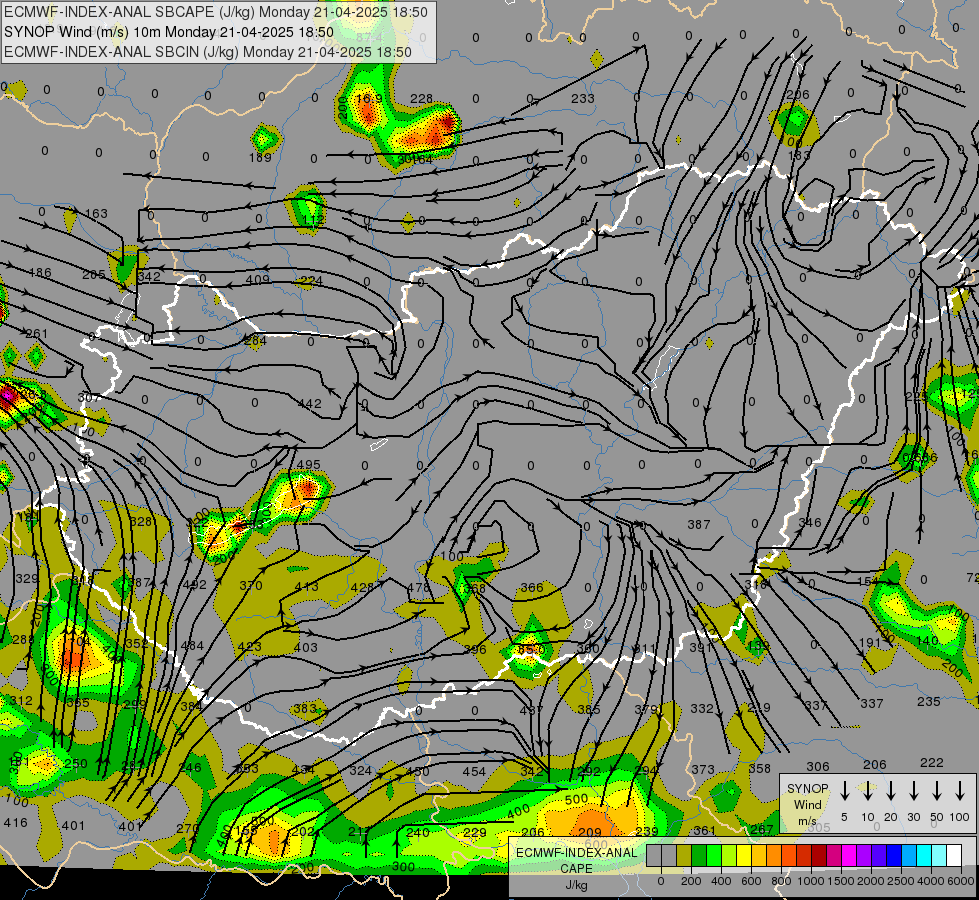Click the map value 413
The image size is (979, 900).
pos(306,586)
